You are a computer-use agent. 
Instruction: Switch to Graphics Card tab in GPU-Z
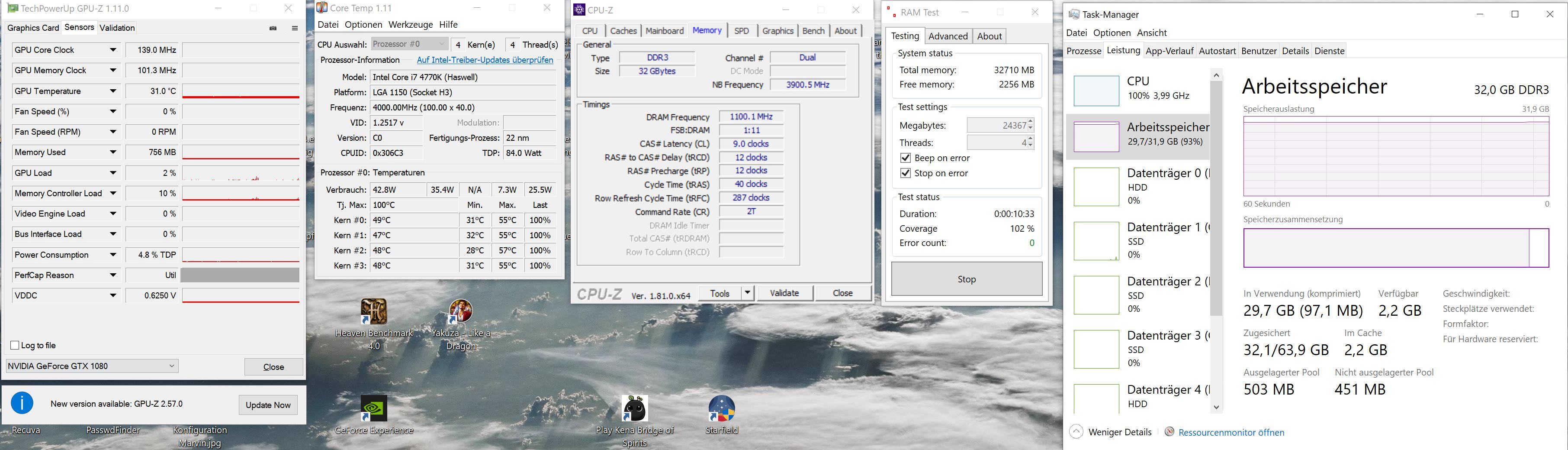[x=33, y=27]
